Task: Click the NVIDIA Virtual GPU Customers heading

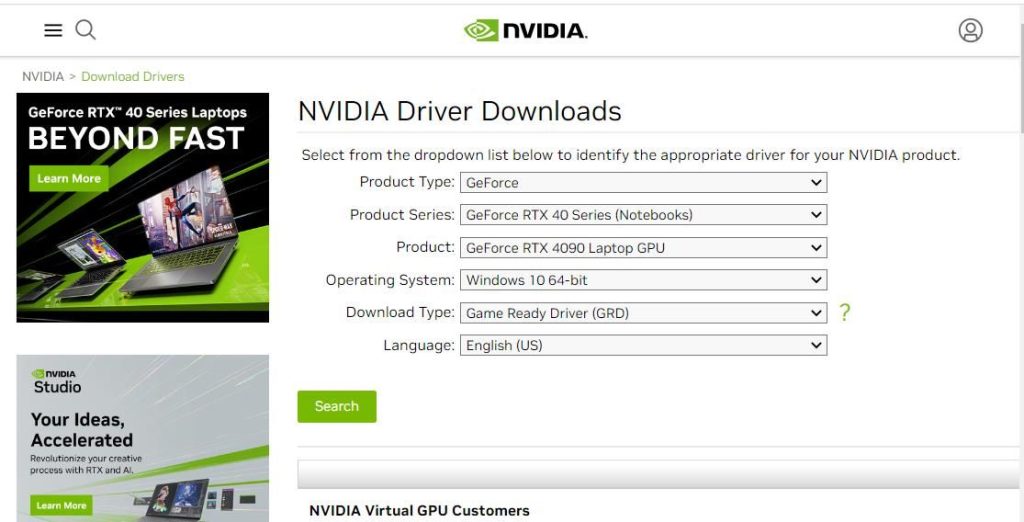Action: click(x=419, y=511)
